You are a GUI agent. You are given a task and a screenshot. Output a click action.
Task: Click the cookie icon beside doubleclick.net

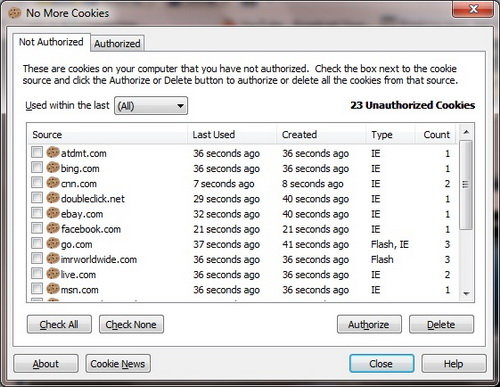click(x=53, y=198)
